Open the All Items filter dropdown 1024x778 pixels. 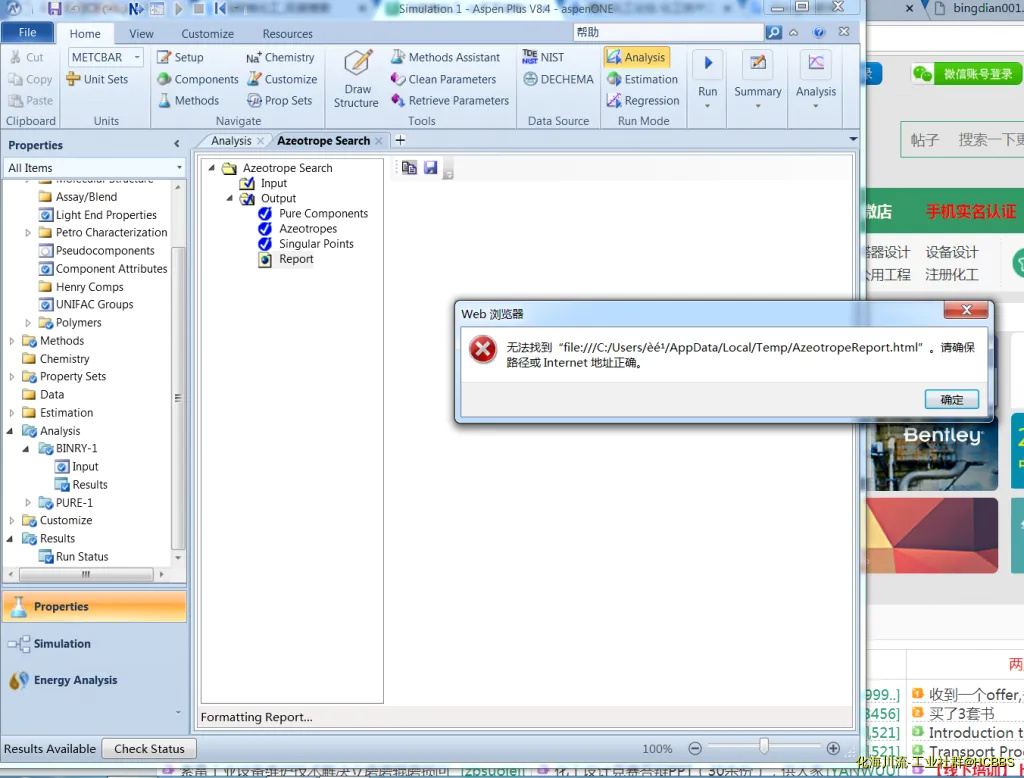179,168
